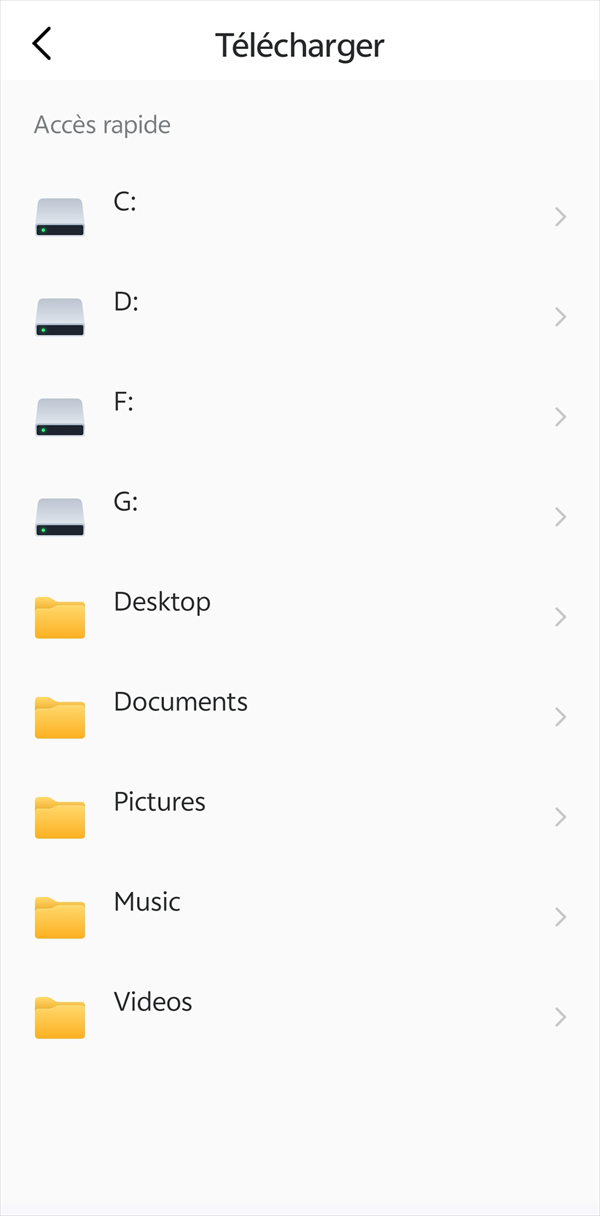
Task: Click the F: drive icon
Action: point(60,417)
